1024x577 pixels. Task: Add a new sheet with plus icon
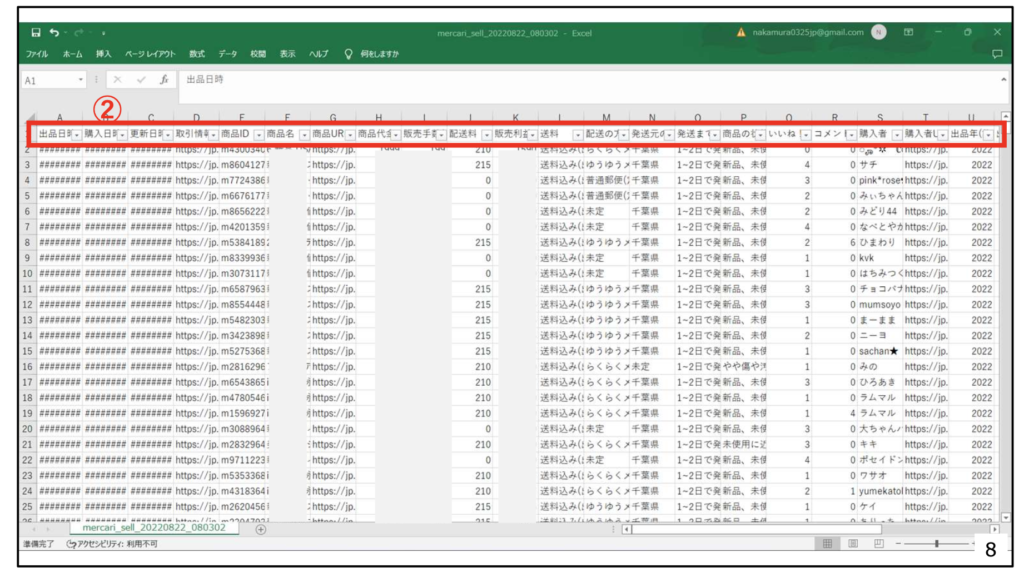(261, 530)
